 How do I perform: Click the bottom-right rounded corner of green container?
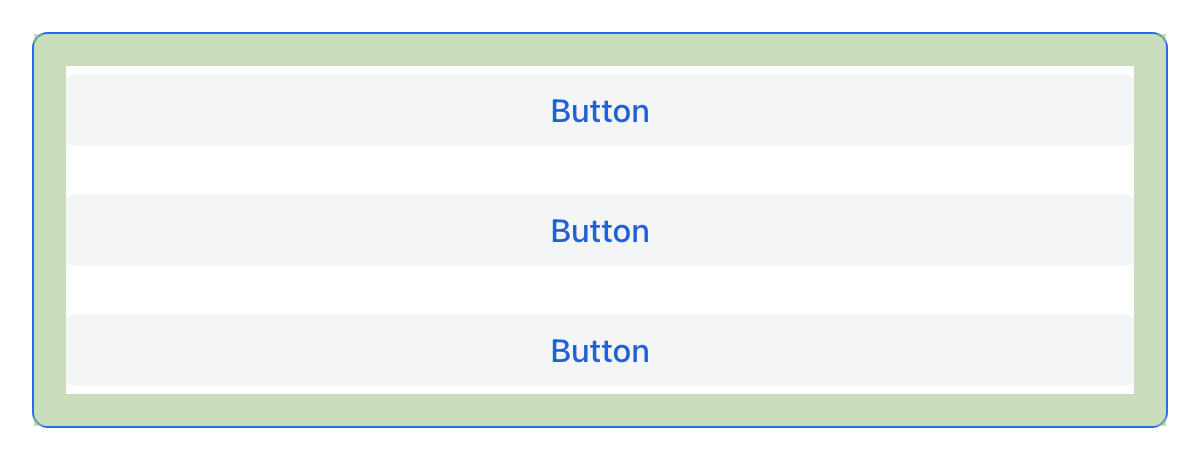pos(1160,420)
